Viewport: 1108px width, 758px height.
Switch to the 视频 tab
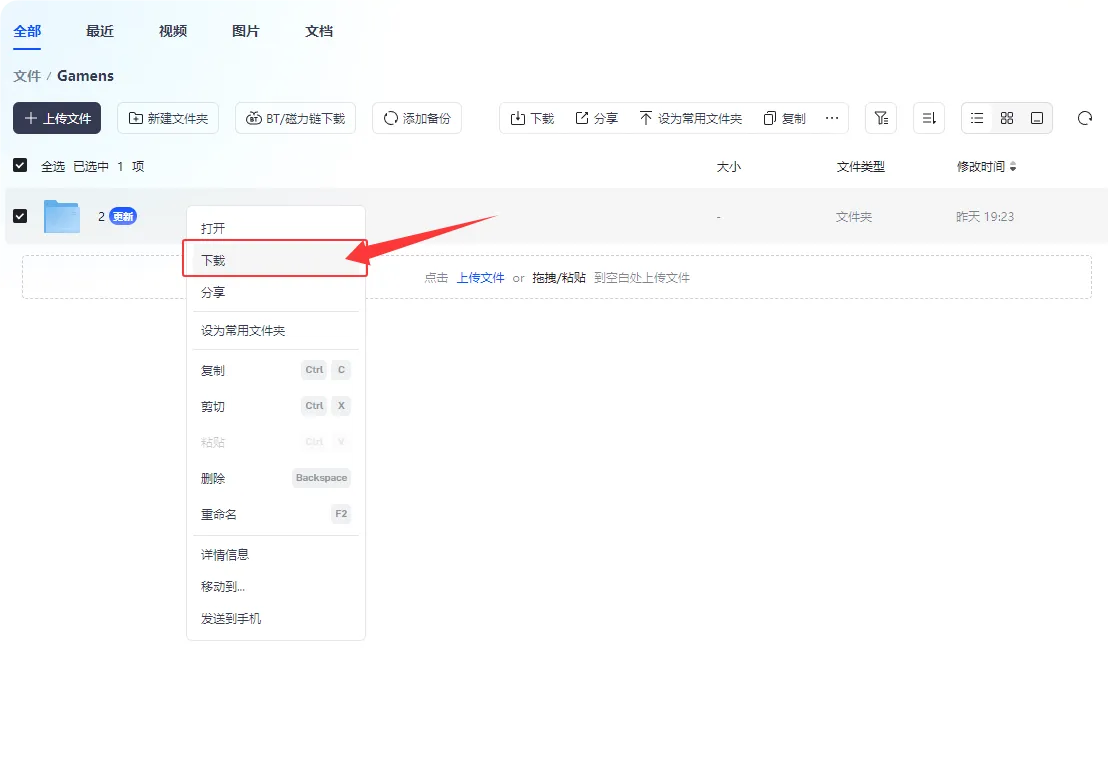tap(172, 31)
